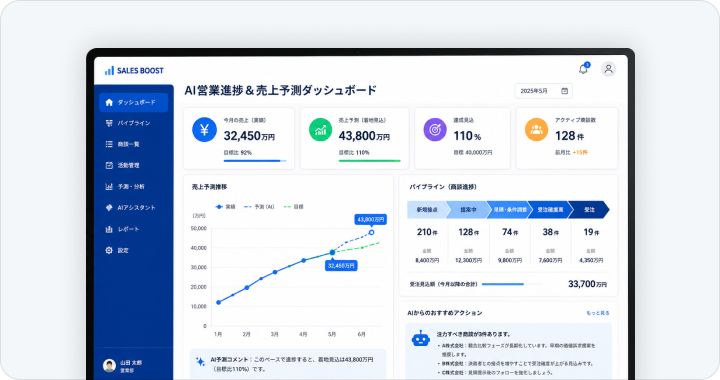Click the 売上予測推移 chart title
The image size is (720, 380).
pos(209,187)
